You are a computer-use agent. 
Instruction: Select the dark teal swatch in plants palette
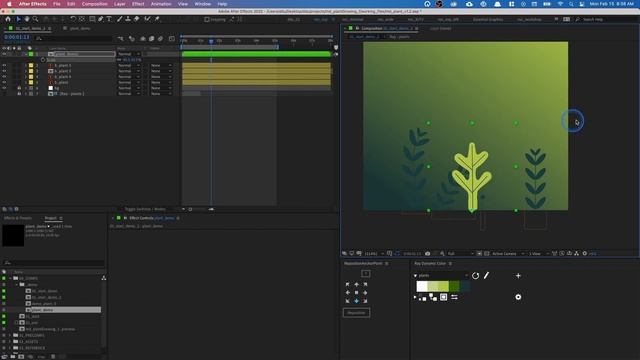coord(465,286)
